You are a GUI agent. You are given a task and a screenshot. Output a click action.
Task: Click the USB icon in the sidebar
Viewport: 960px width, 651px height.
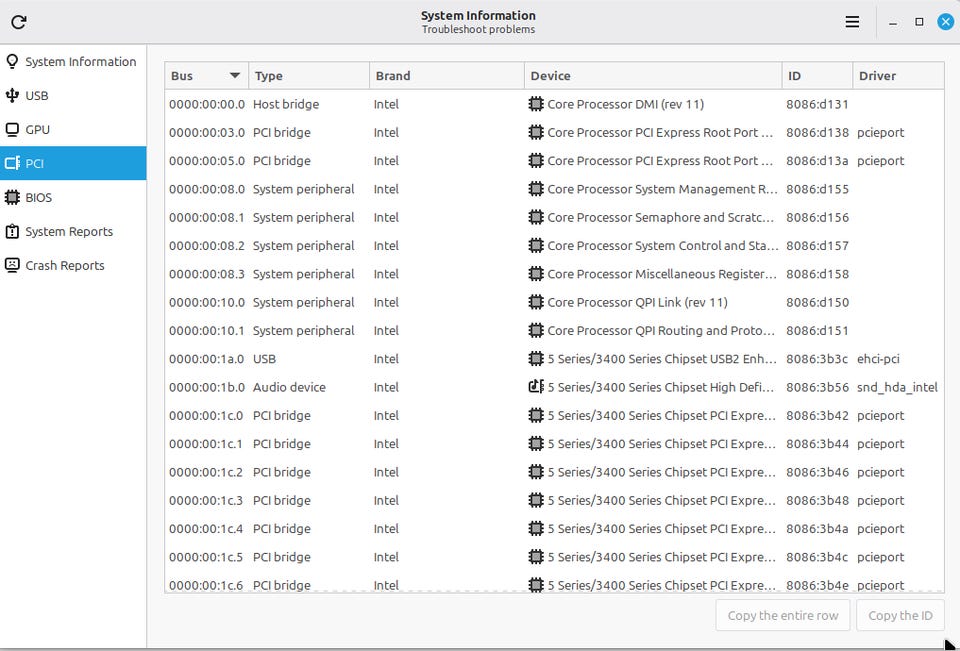pos(12,96)
